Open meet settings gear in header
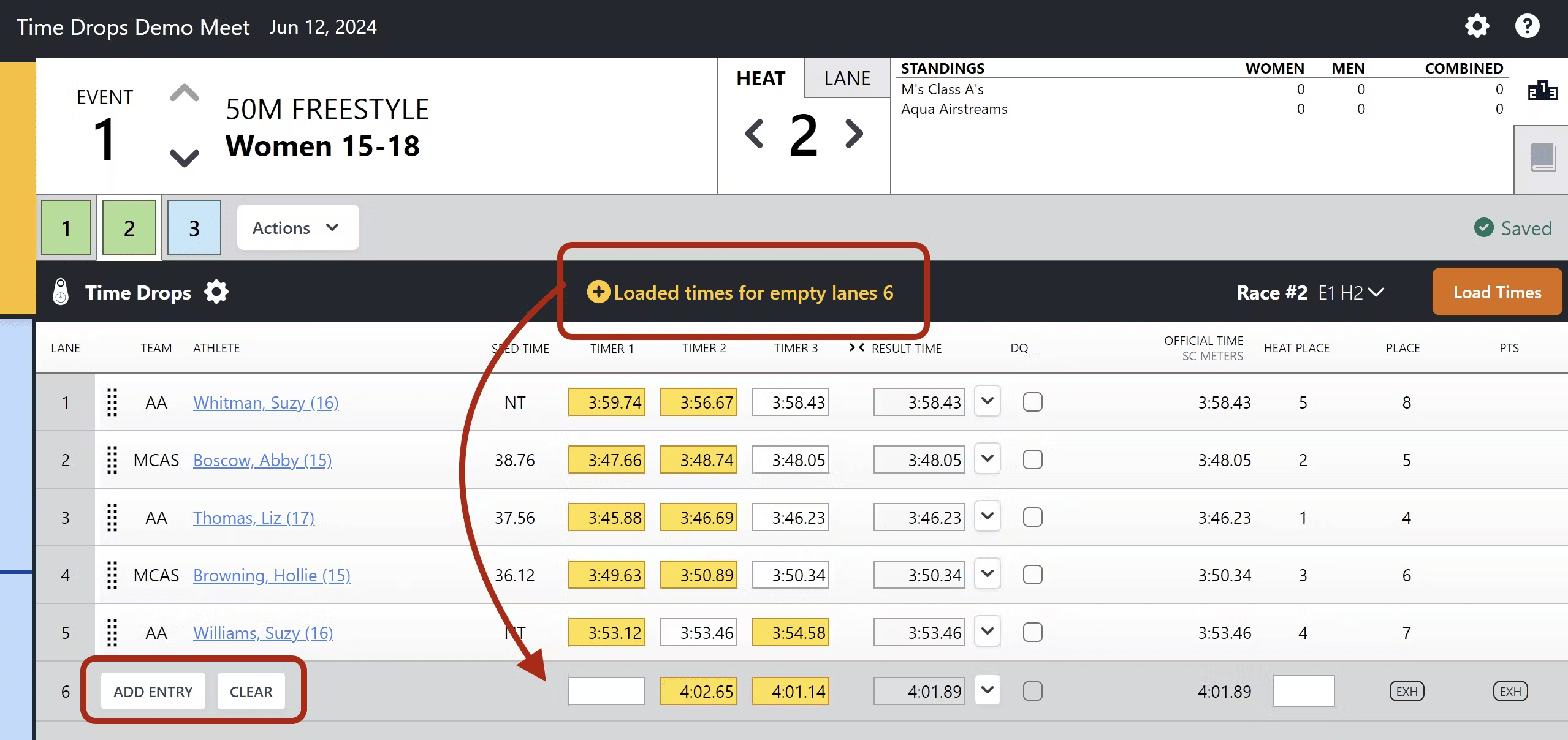 point(1477,26)
